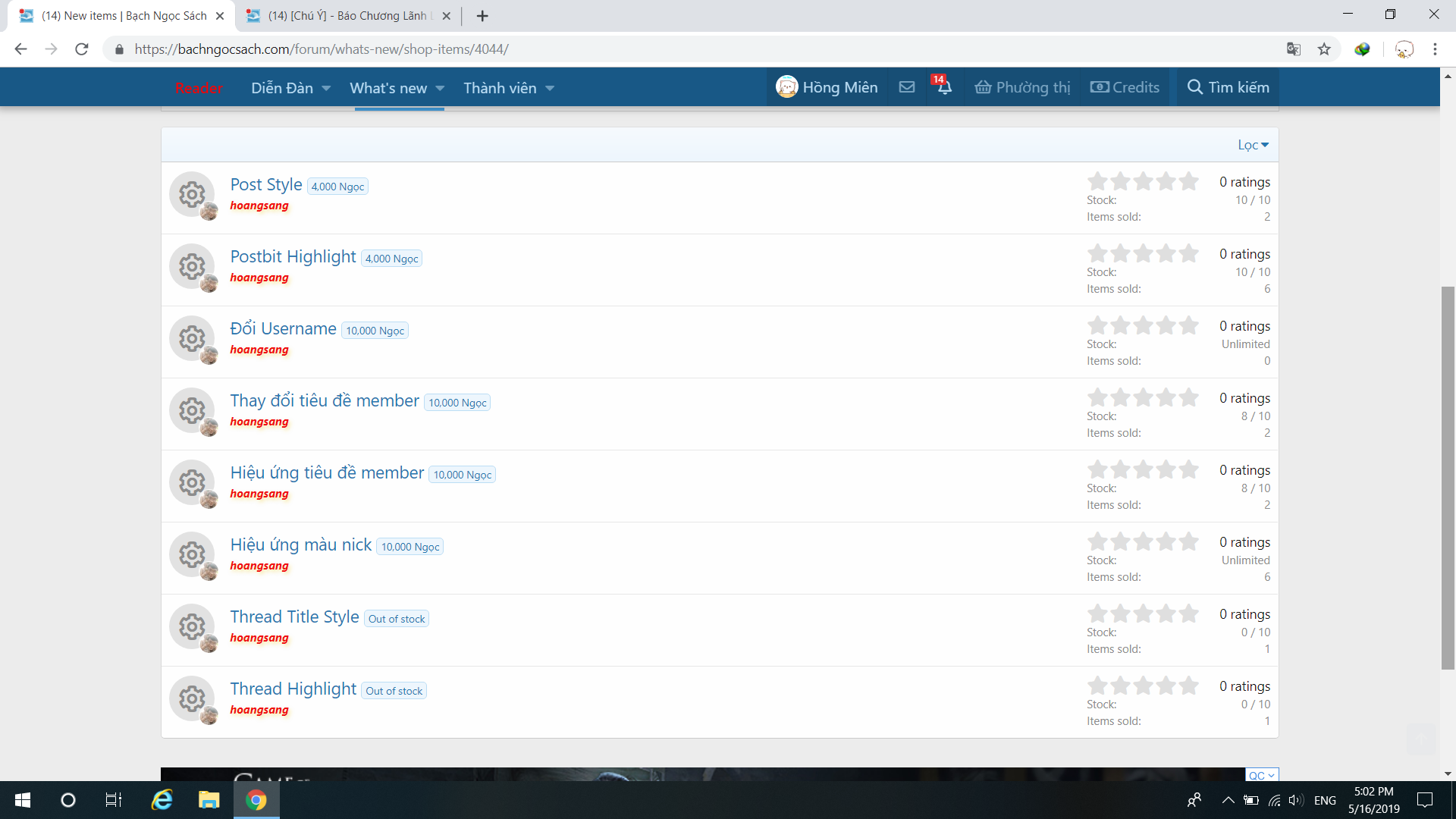Expand the Lọc filter dropdown

tap(1253, 145)
